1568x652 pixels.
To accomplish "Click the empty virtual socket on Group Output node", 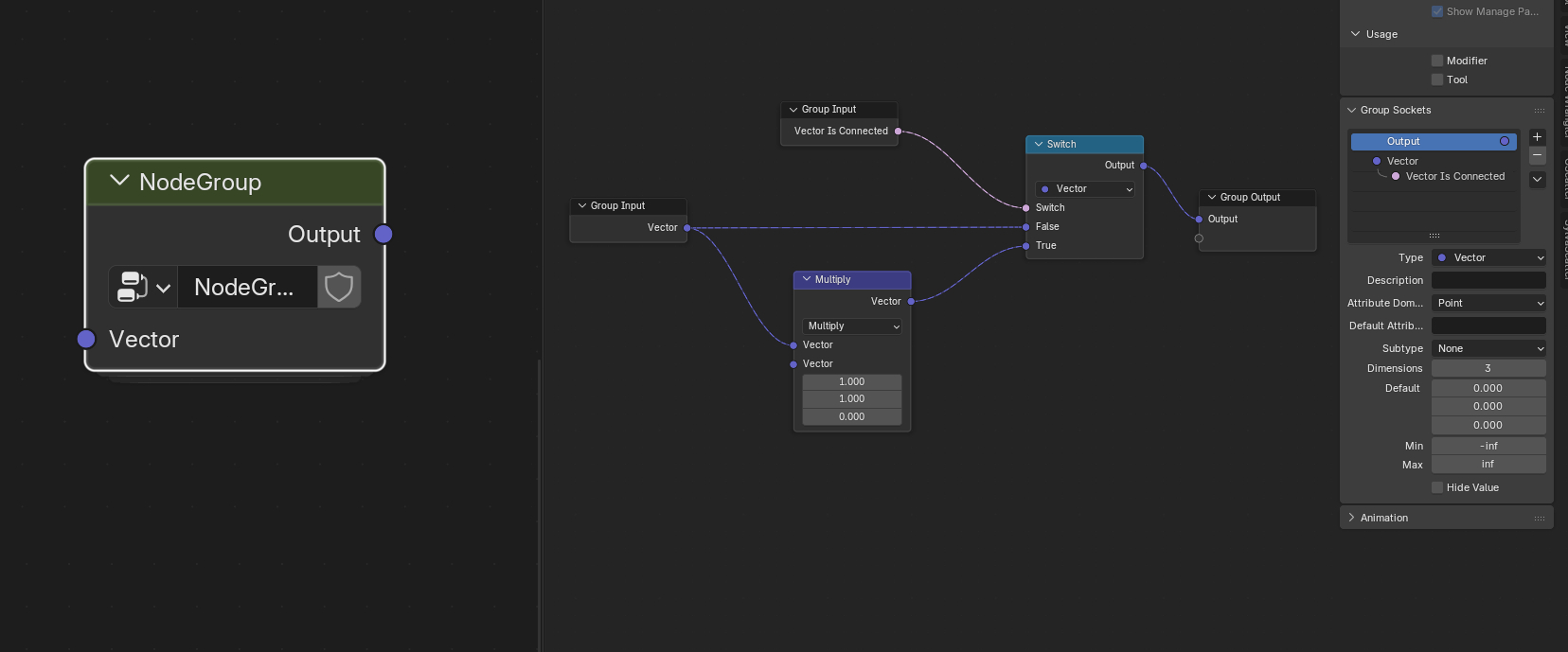I will 1199,238.
